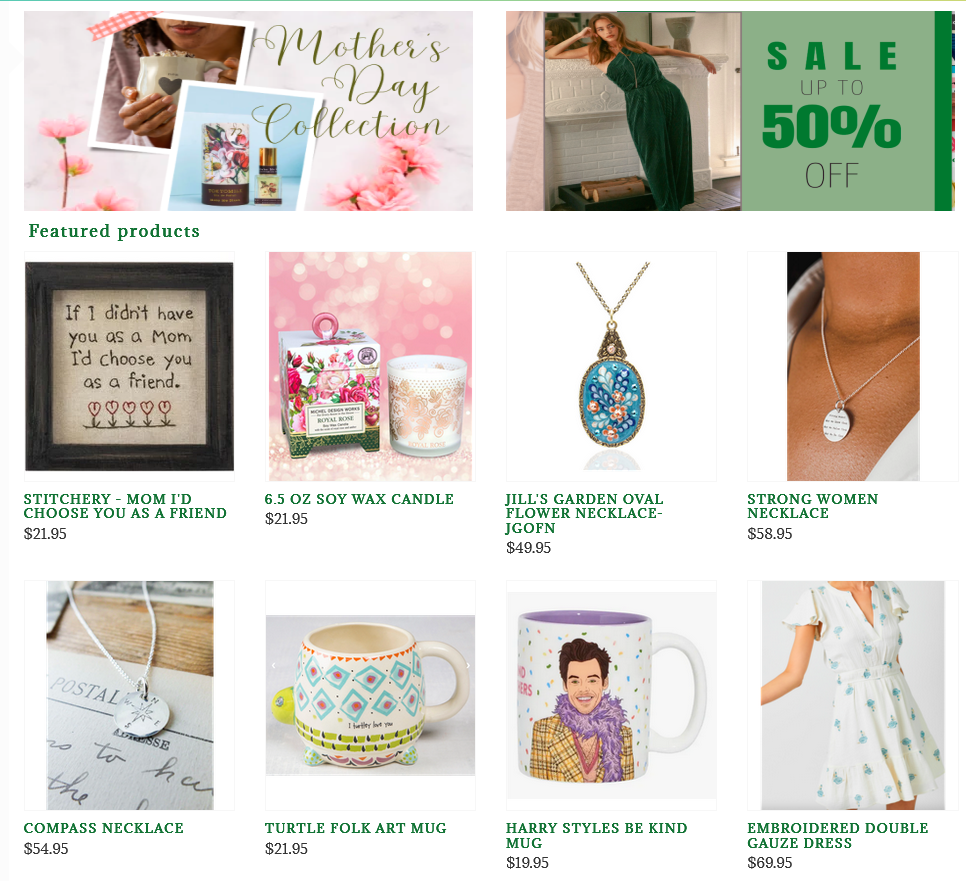Click the blue oval flower necklace image

pos(611,366)
